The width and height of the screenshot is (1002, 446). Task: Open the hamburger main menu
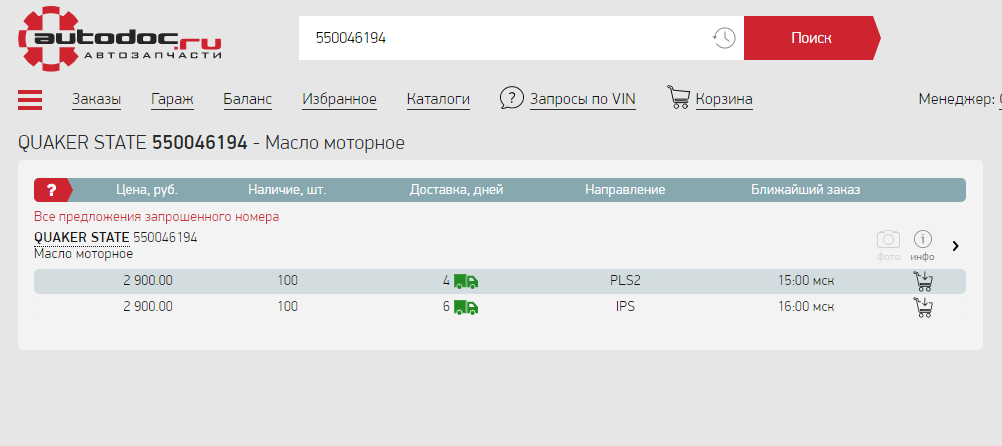[30, 100]
